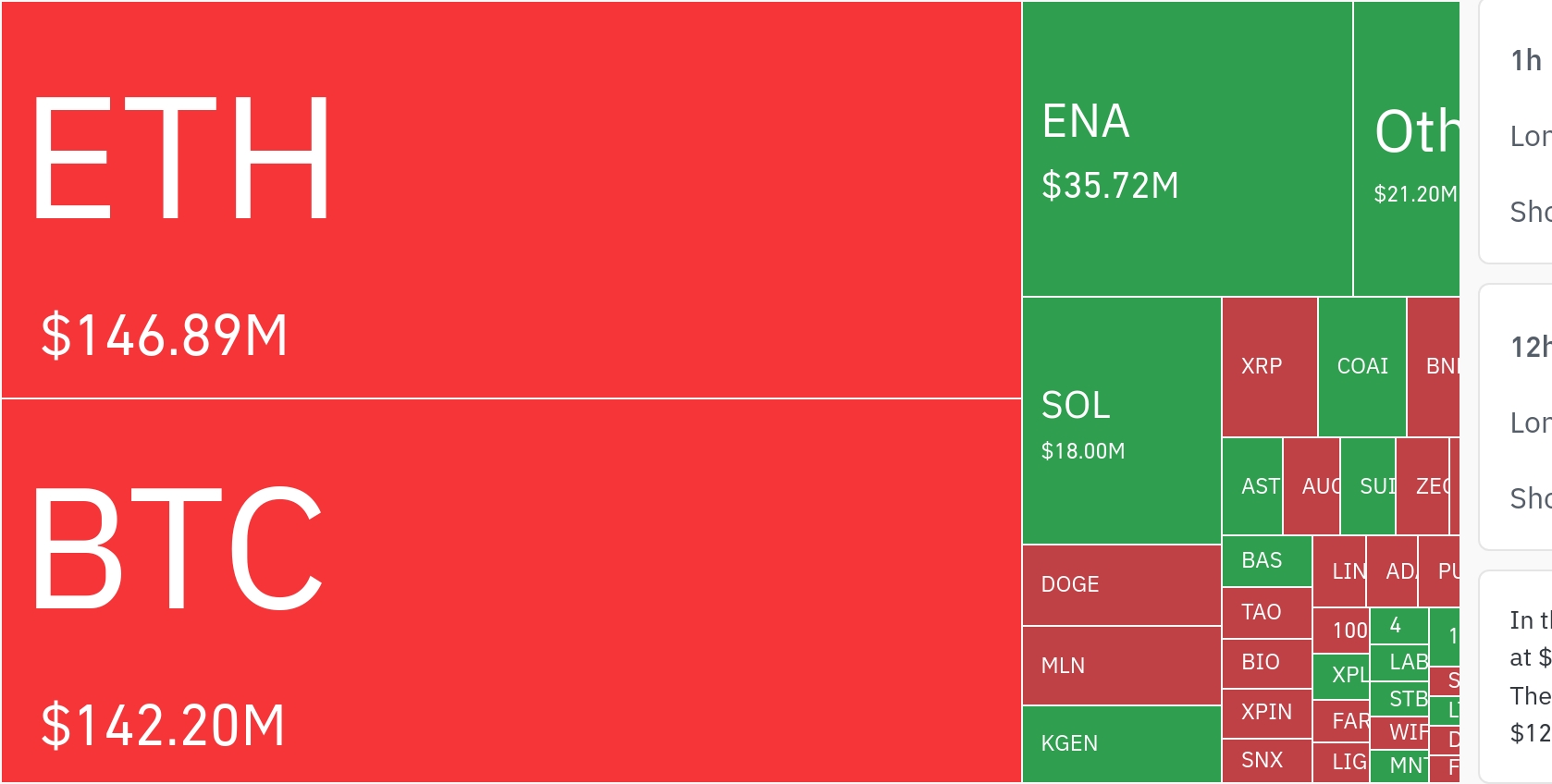Click the ETH liquidation tile
The height and width of the screenshot is (784, 1552).
tap(511, 200)
